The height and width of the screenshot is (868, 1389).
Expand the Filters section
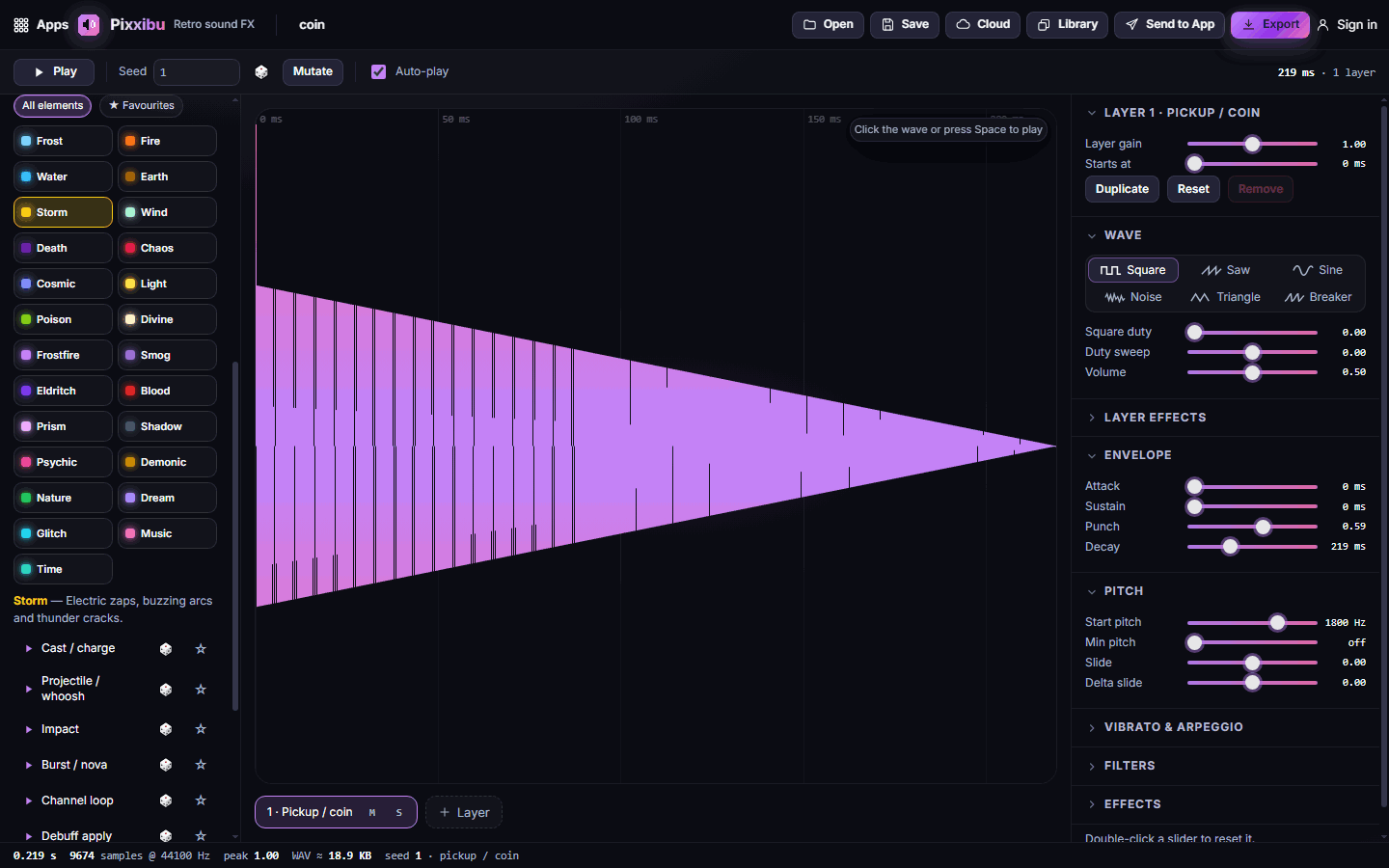1226,766
